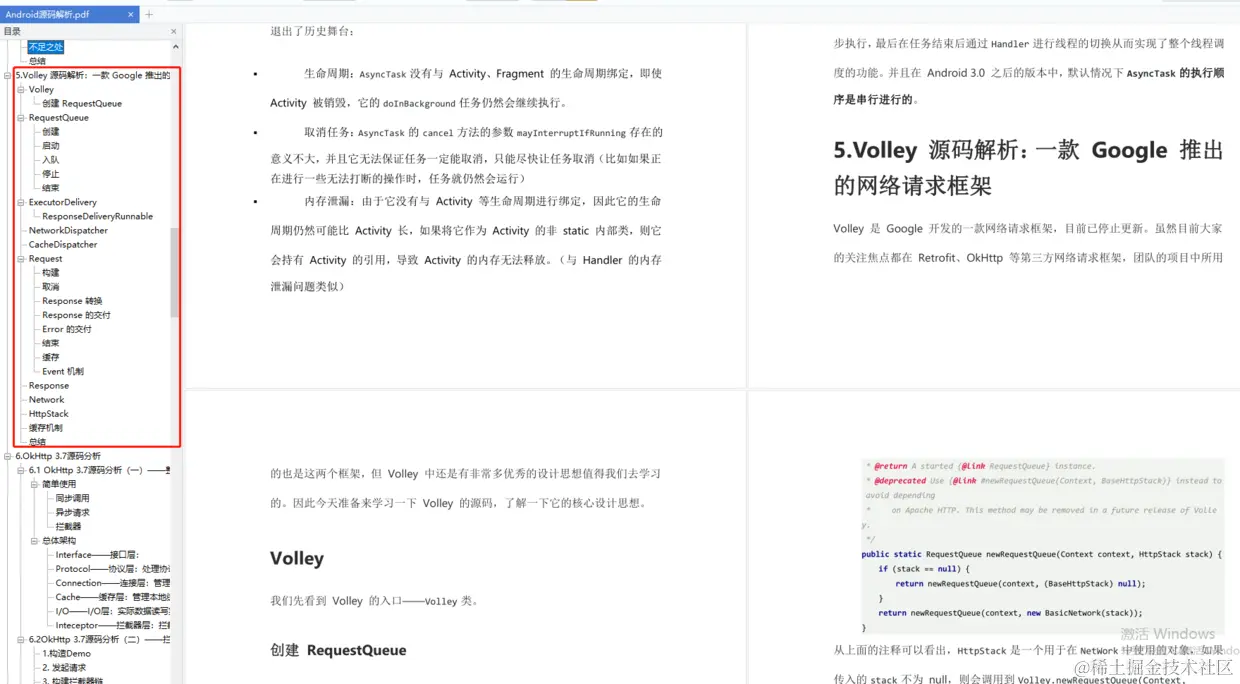Collapse the 5.Volley 源码解析 bookmark node

pos(8,75)
